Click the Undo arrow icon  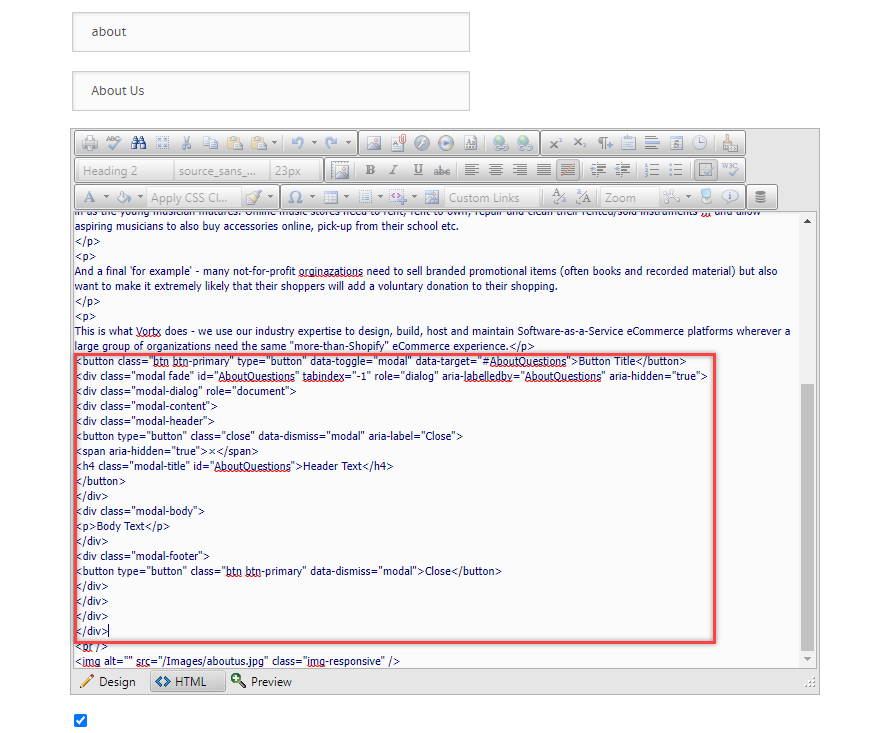pyautogui.click(x=297, y=143)
